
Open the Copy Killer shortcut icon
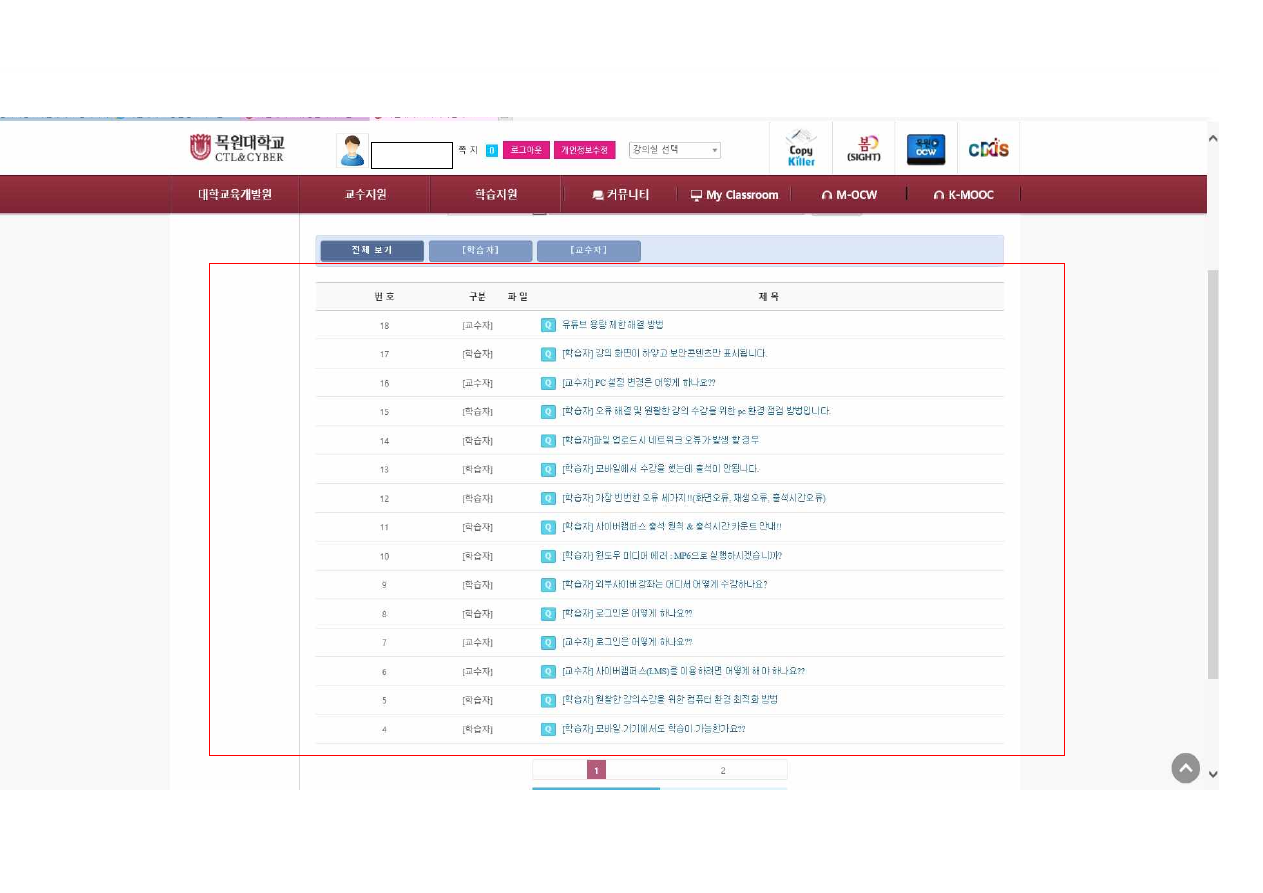pyautogui.click(x=800, y=149)
